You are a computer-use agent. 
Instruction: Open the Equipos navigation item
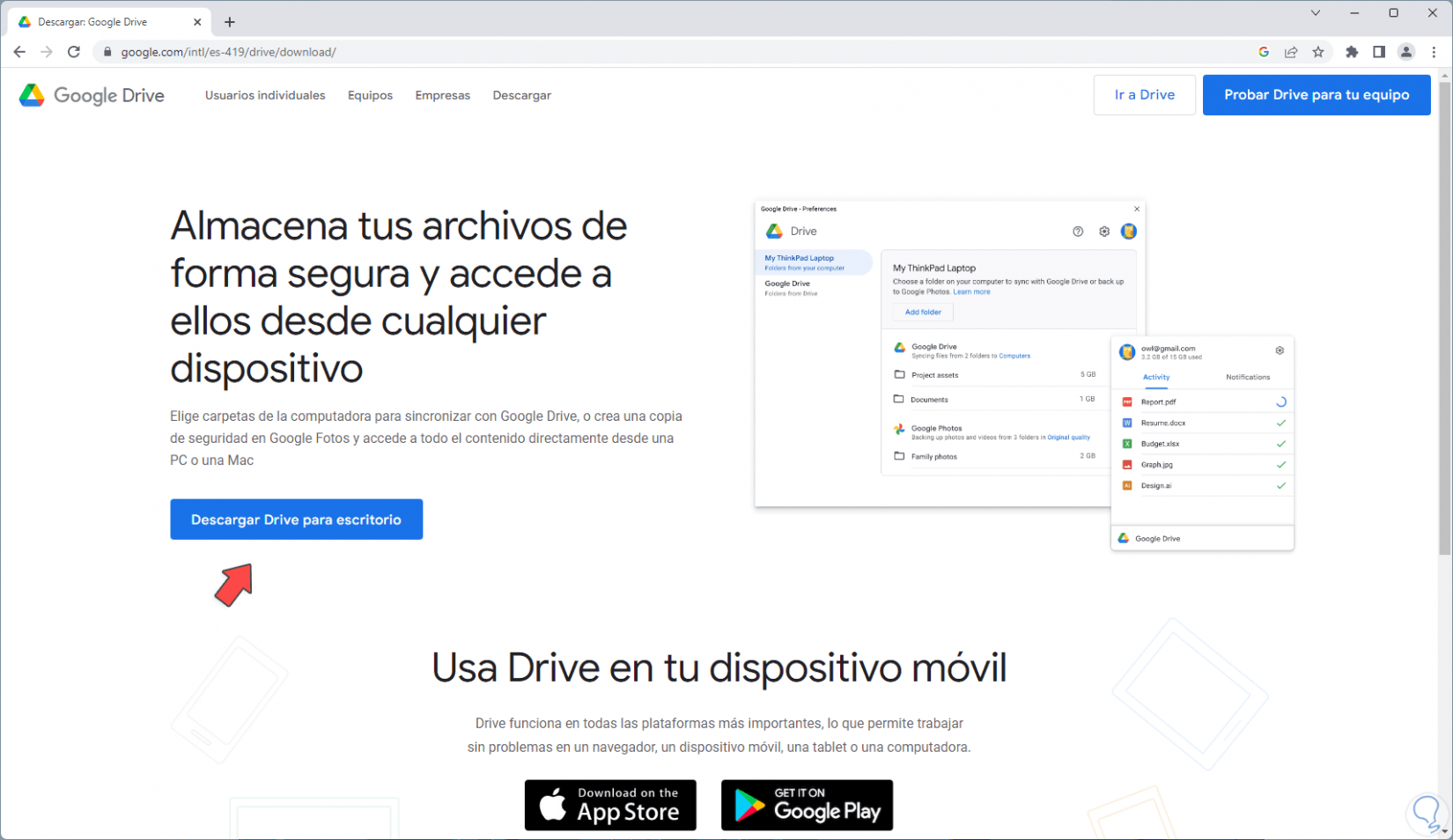click(x=370, y=95)
